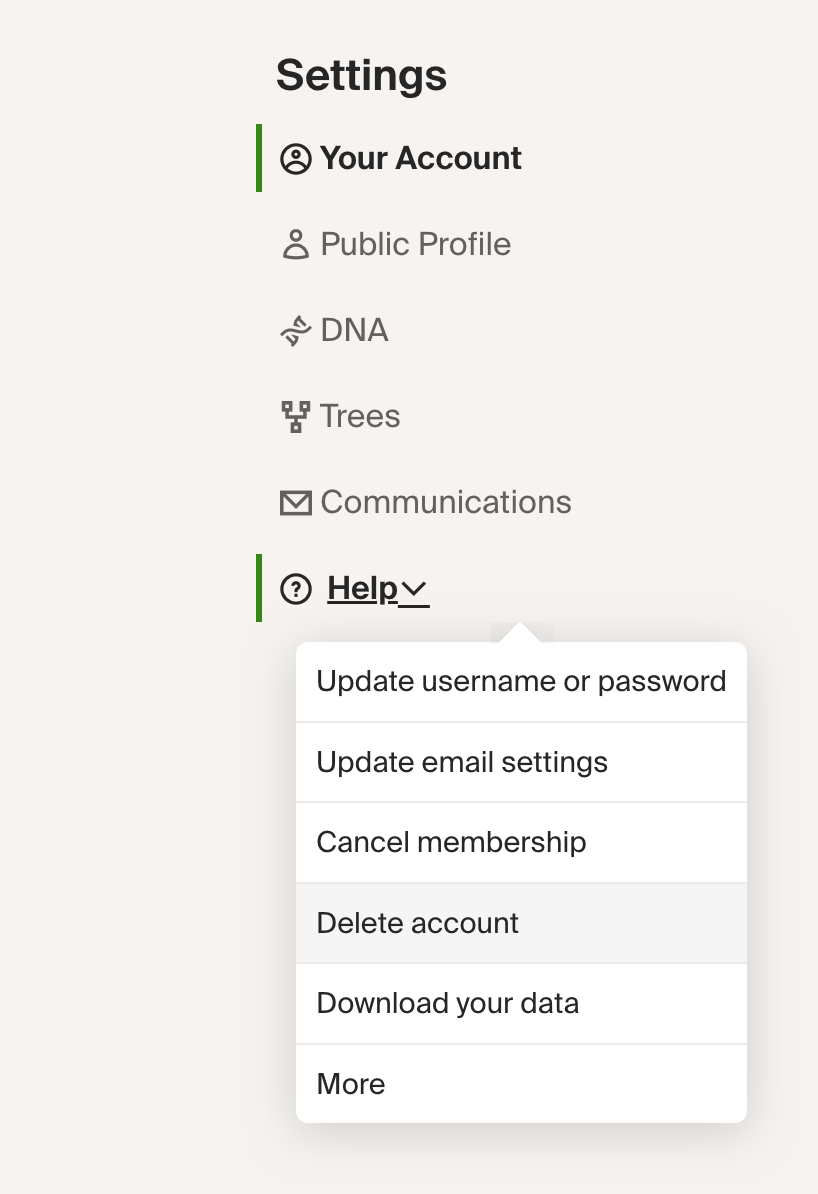Click the Communications envelope icon

coord(296,503)
